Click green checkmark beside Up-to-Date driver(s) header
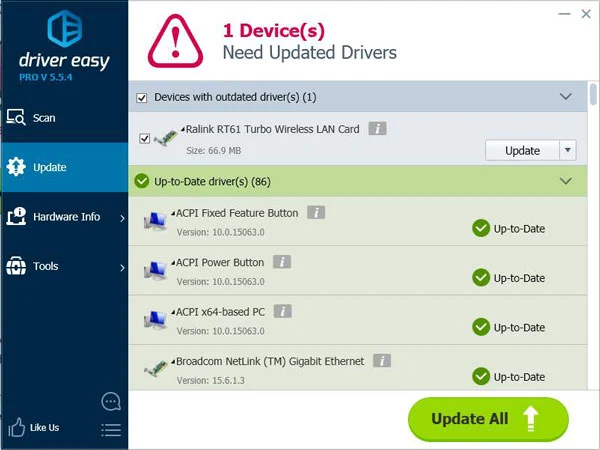 [x=142, y=181]
